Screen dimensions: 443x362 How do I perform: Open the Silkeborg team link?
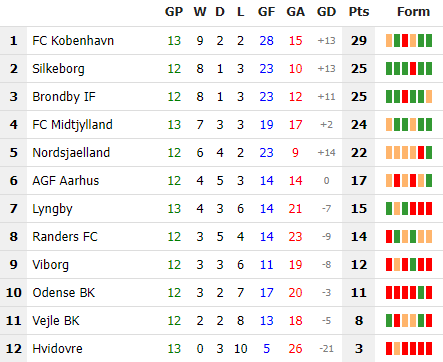[x=58, y=69]
